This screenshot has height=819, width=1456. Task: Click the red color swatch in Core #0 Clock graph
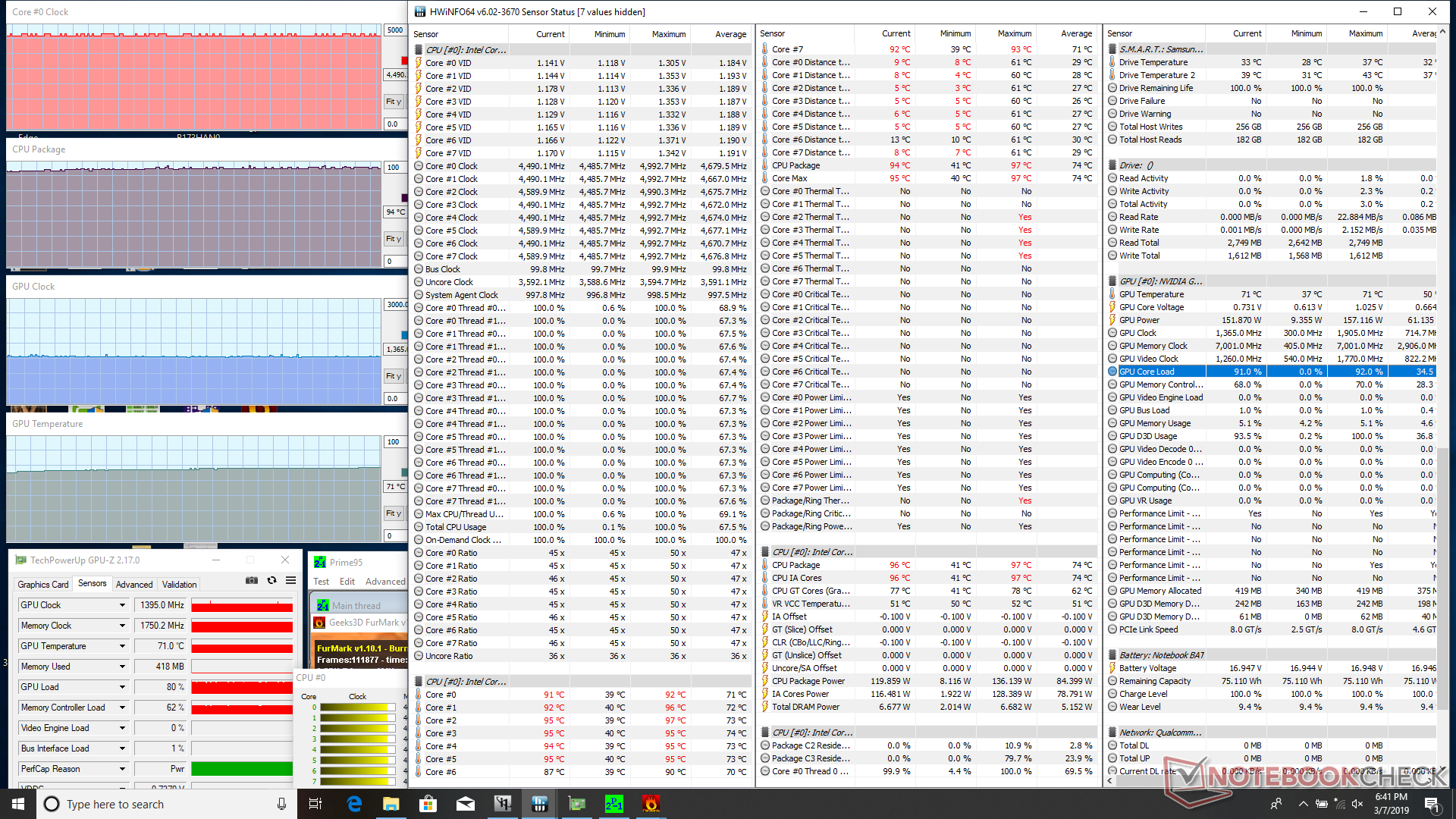[404, 61]
